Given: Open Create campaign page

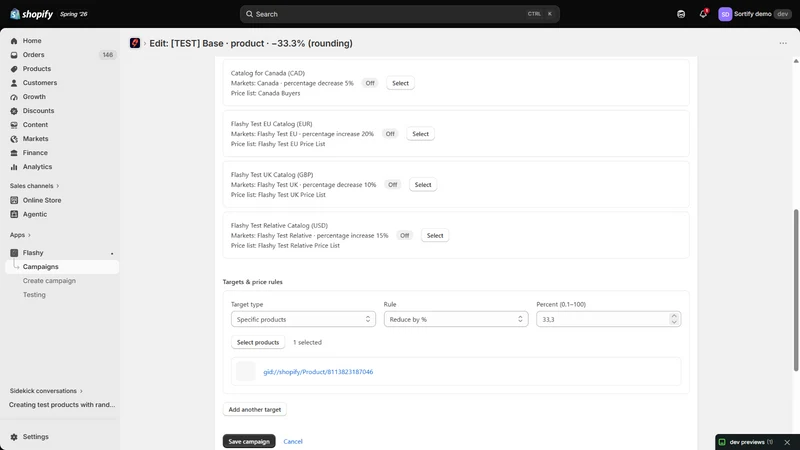Looking at the screenshot, I should pos(49,281).
